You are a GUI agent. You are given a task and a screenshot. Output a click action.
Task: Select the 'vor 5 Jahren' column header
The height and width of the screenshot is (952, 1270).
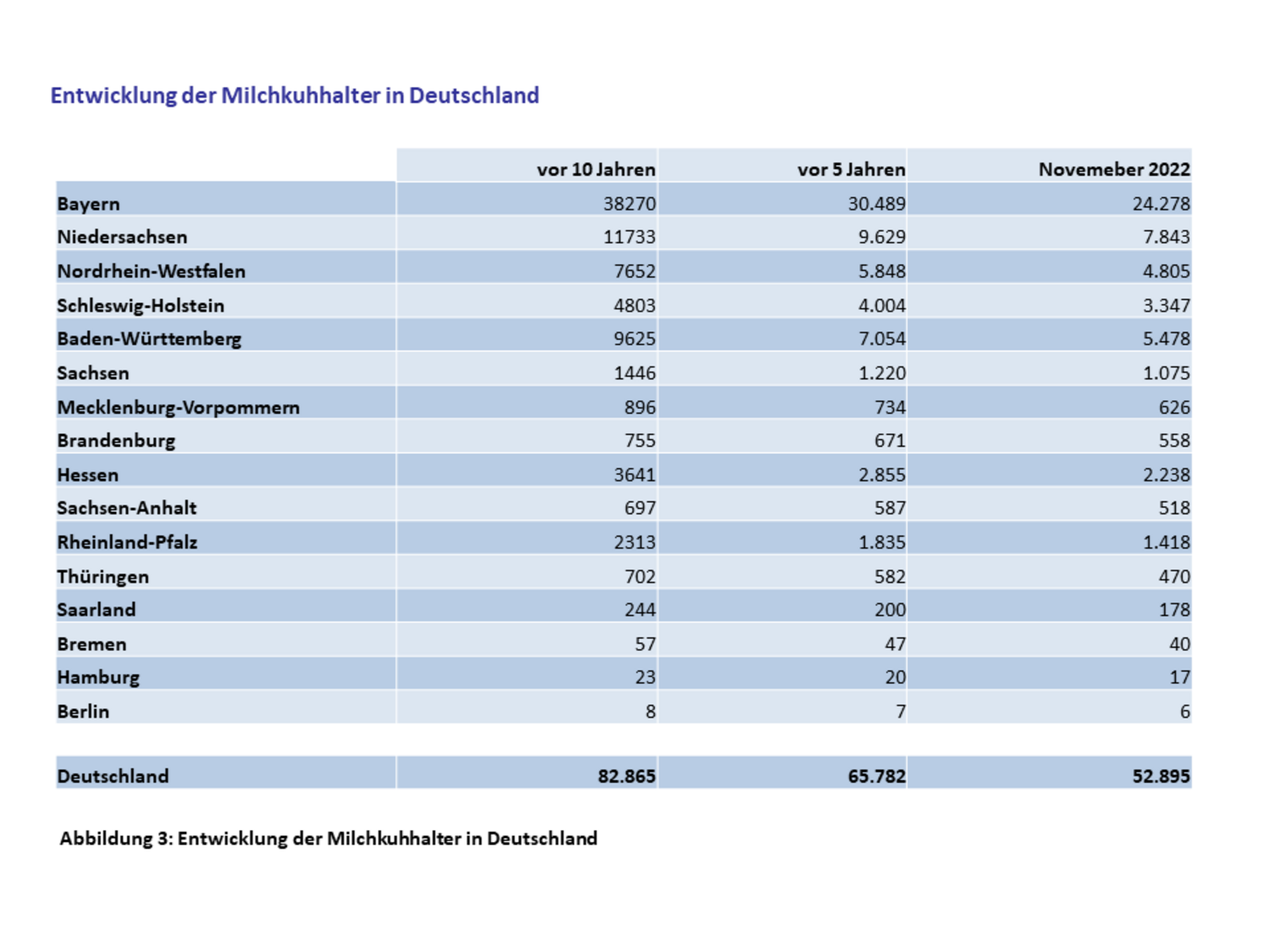tap(851, 169)
